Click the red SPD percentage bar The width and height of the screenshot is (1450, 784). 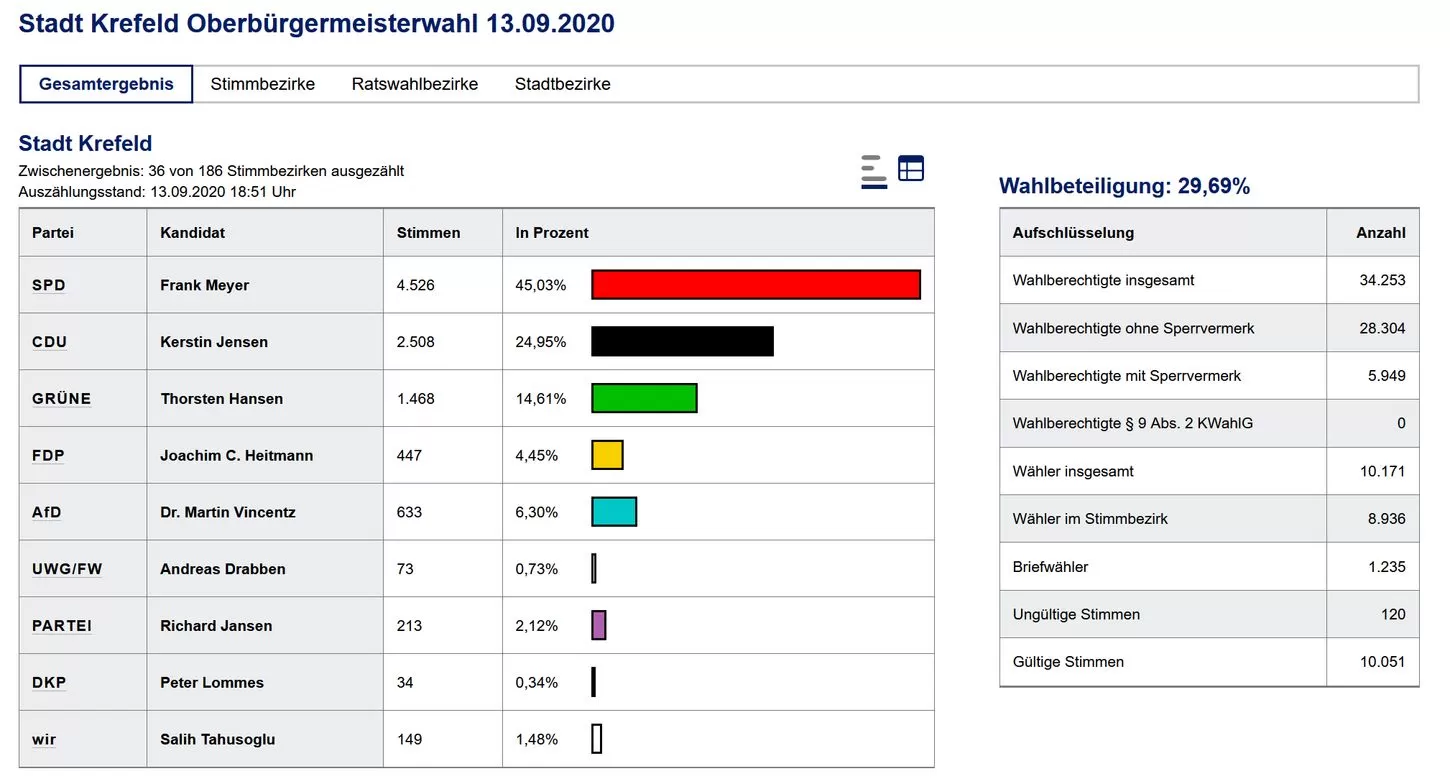755,285
